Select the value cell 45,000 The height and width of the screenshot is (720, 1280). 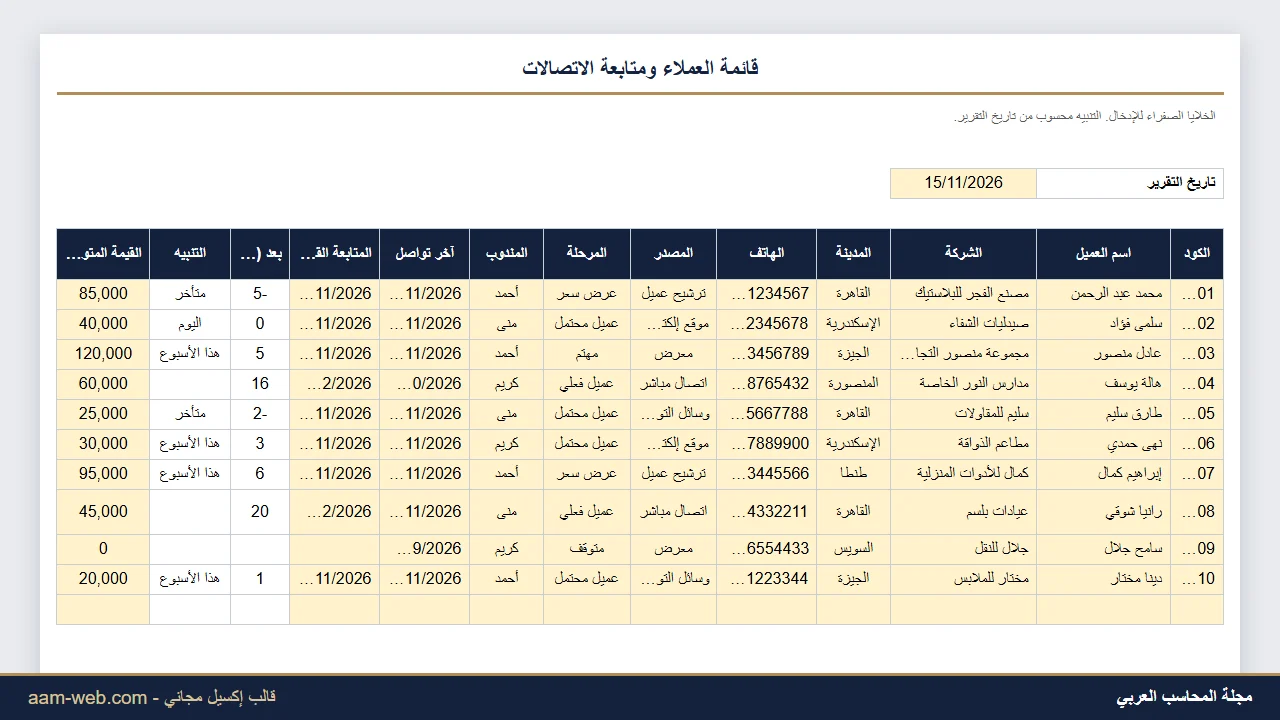[103, 512]
